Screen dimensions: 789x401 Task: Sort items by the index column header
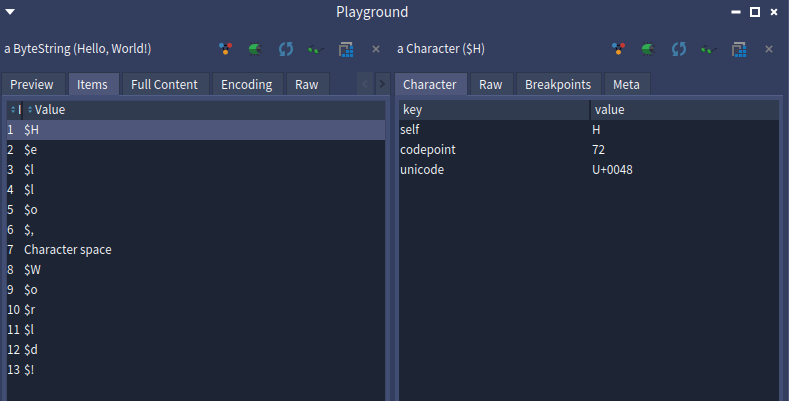15,110
